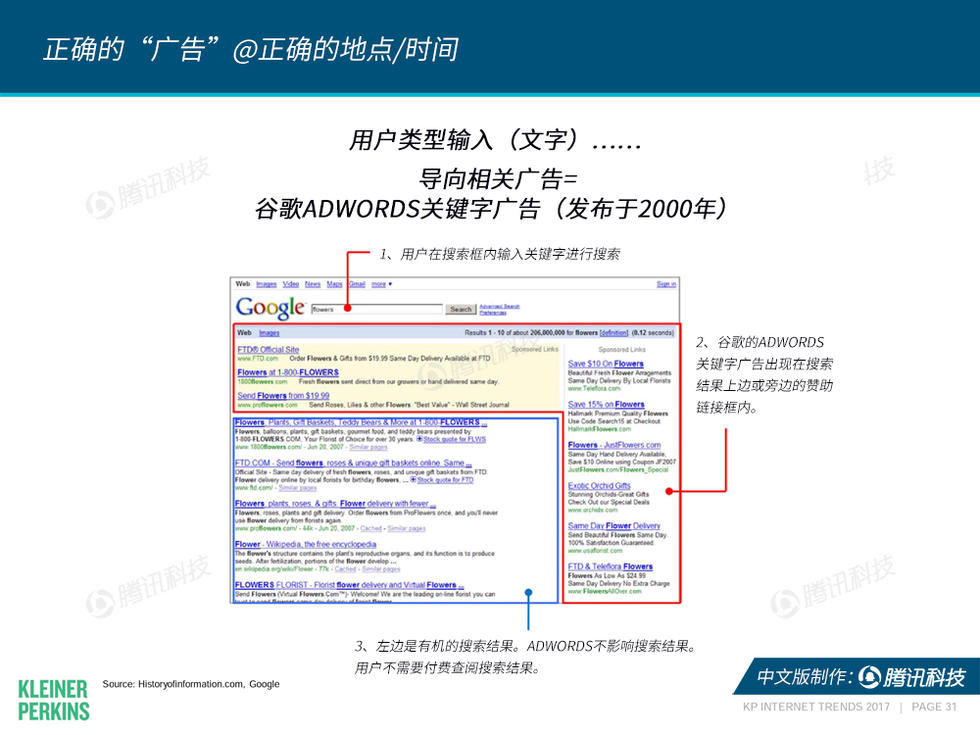Open the Images link in Google's top bar

pos(266,284)
